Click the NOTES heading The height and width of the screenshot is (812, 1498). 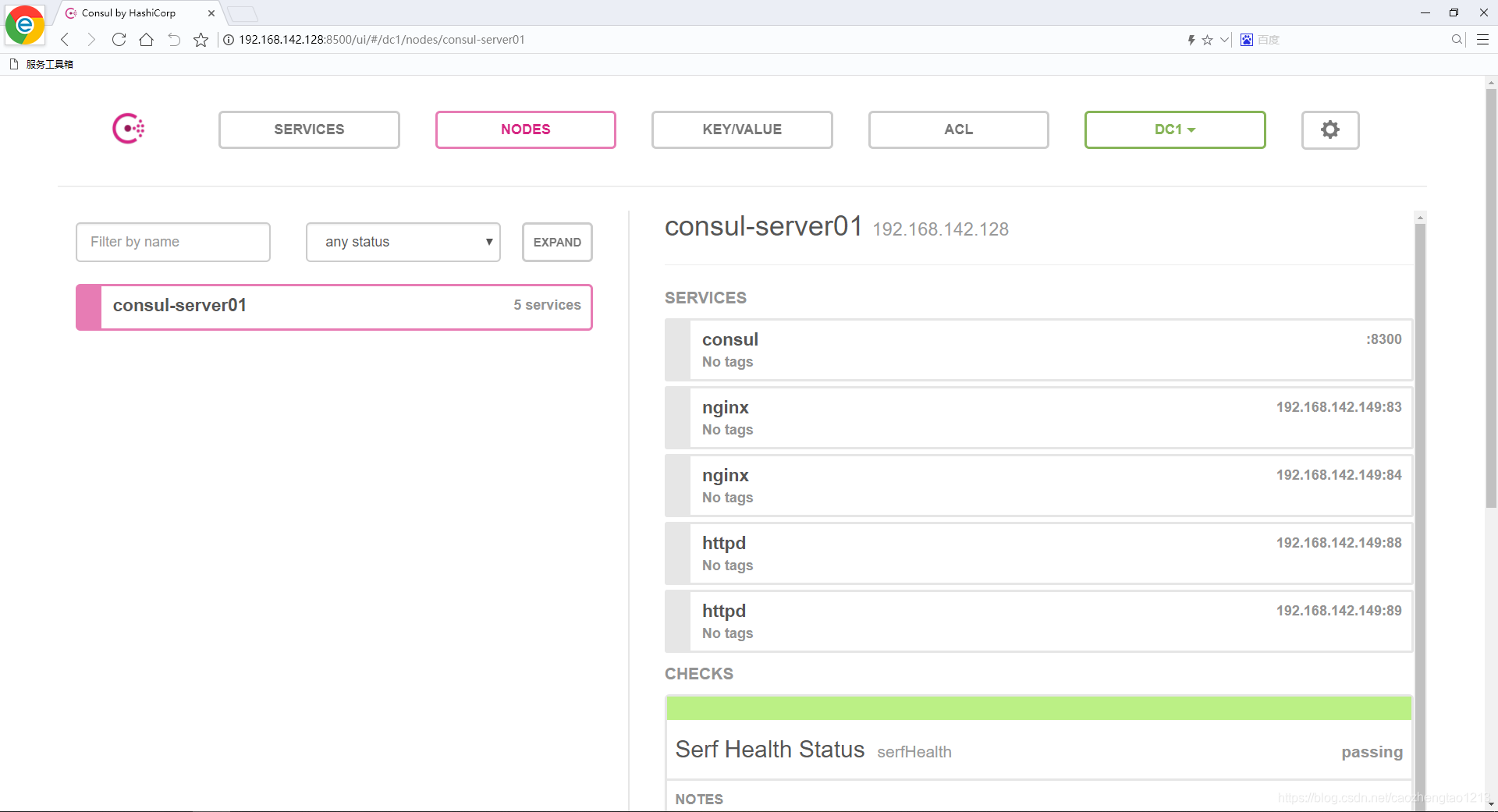[x=699, y=799]
